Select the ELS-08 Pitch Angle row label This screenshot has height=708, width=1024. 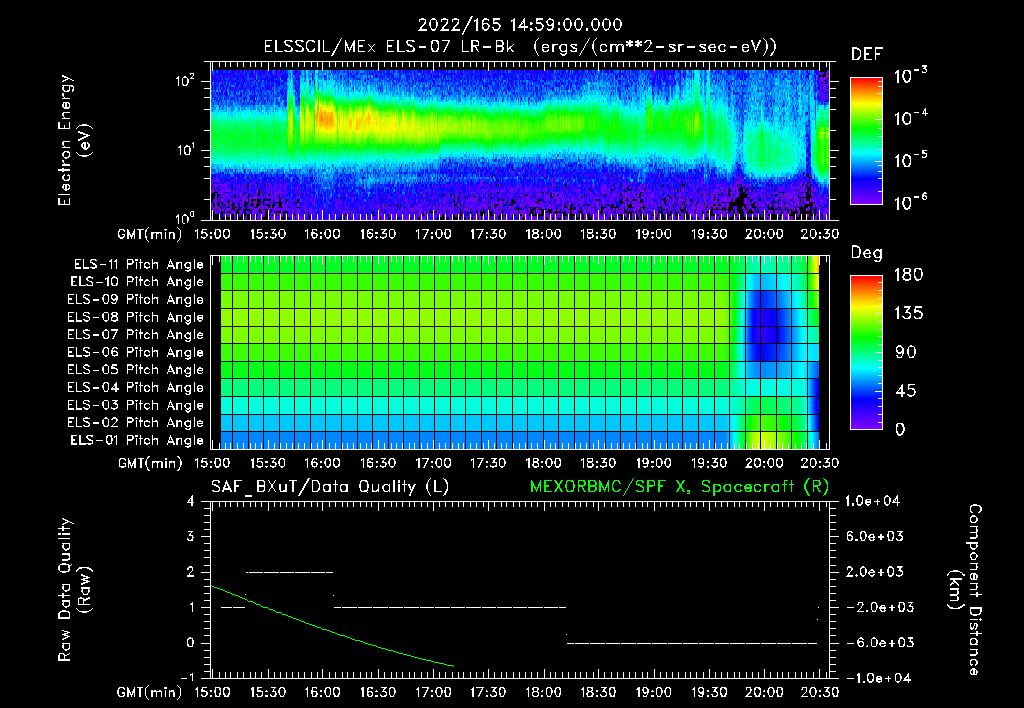coord(136,317)
